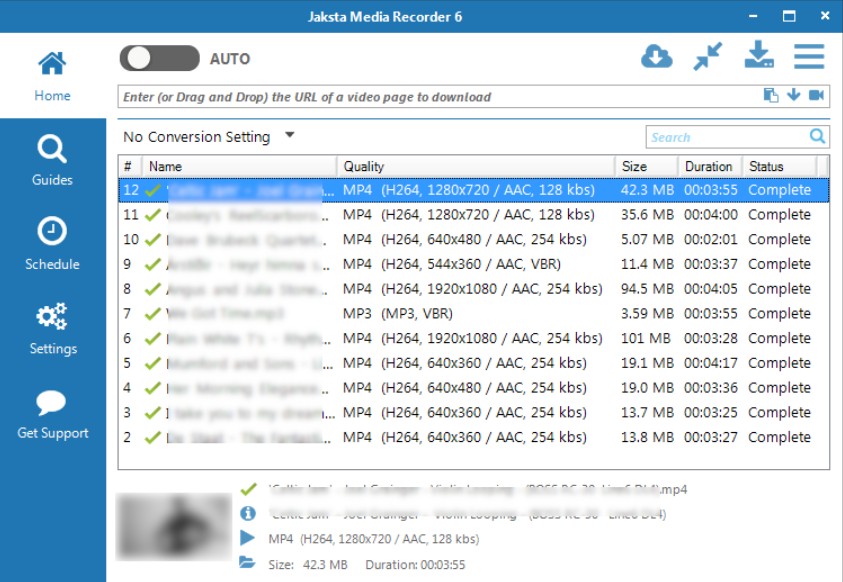843x582 pixels.
Task: Maximize the Jaksta Media Recorder window
Action: [x=789, y=16]
